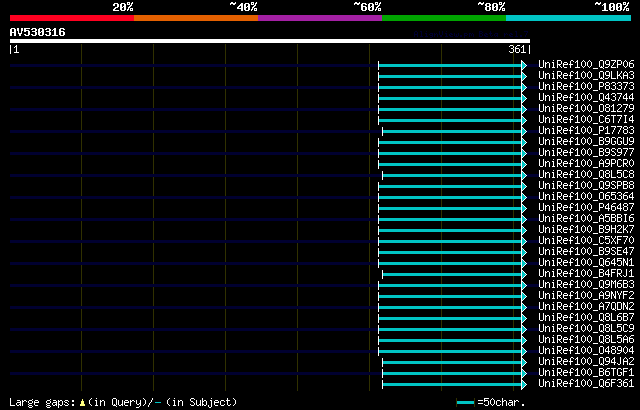Click the UniRef100_O81279 label
The height and width of the screenshot is (410, 640).
586,109
